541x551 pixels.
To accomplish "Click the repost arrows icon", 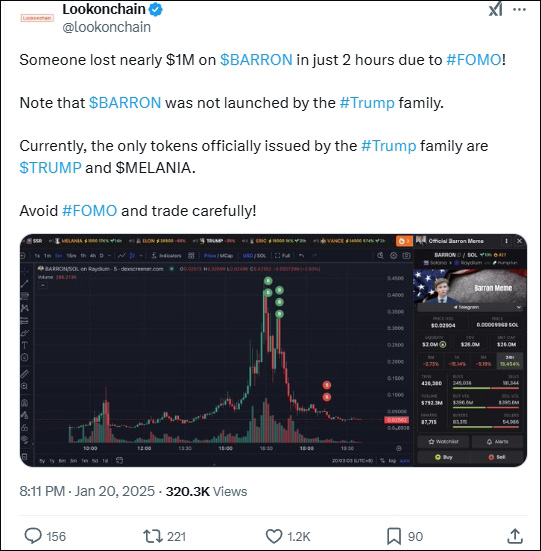I will click(x=153, y=536).
